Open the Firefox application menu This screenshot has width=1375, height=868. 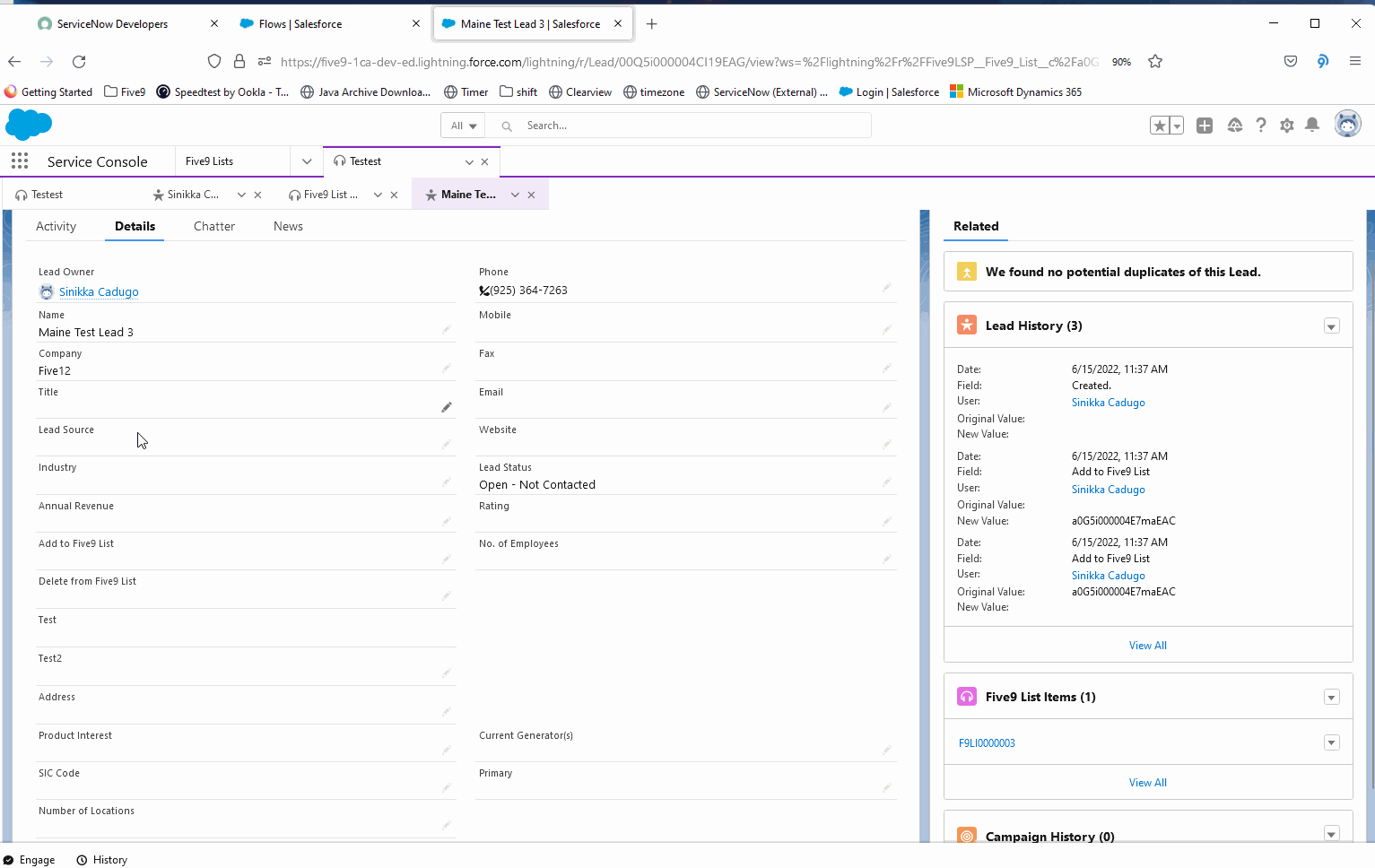coord(1355,62)
